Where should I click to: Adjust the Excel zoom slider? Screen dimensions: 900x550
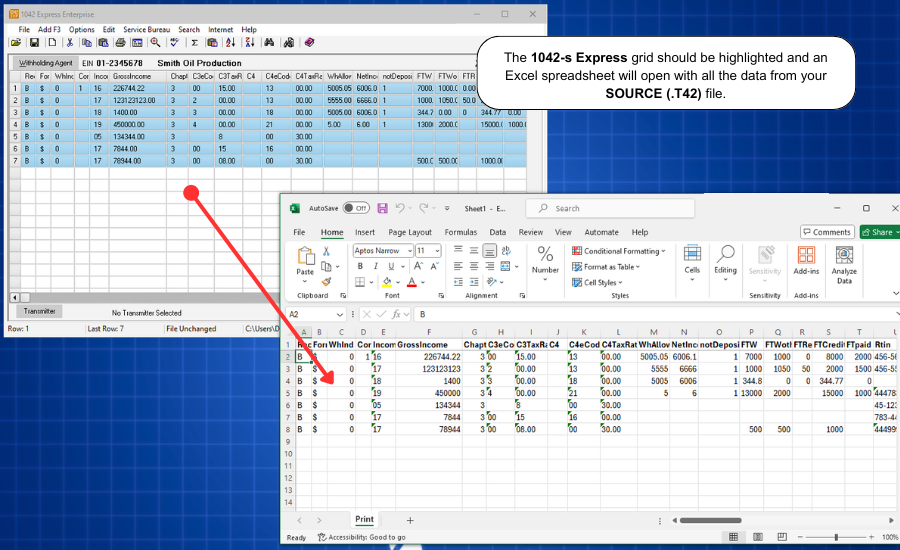click(835, 537)
